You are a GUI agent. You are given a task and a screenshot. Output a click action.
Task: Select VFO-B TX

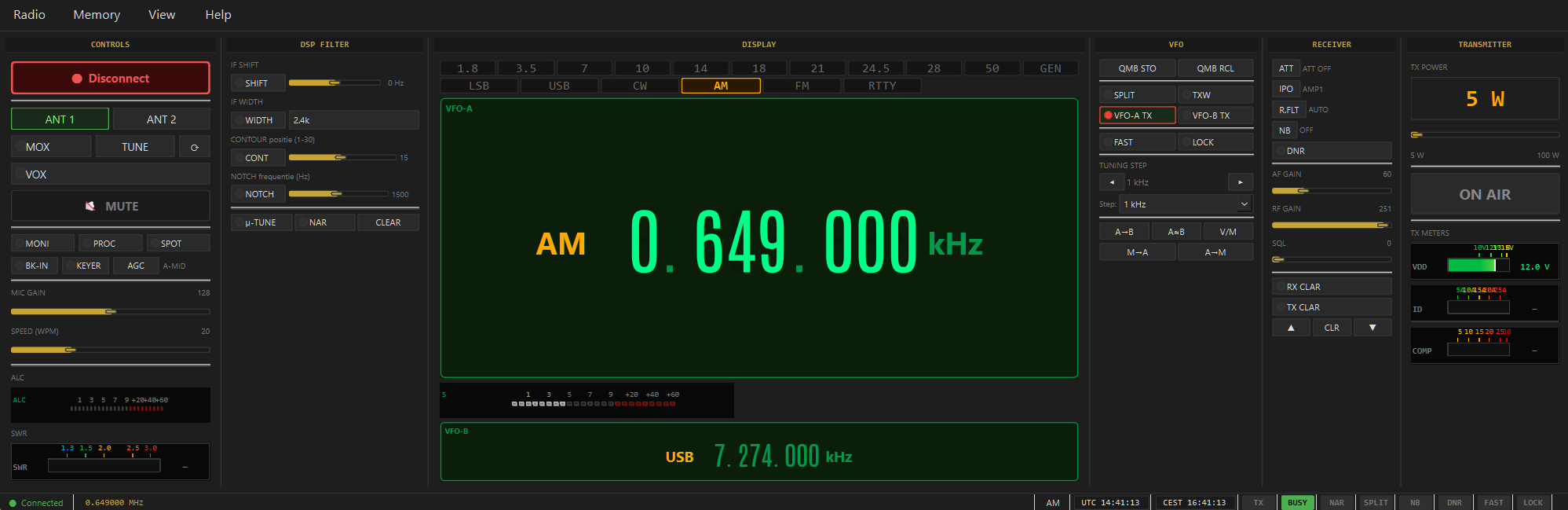pos(1215,116)
